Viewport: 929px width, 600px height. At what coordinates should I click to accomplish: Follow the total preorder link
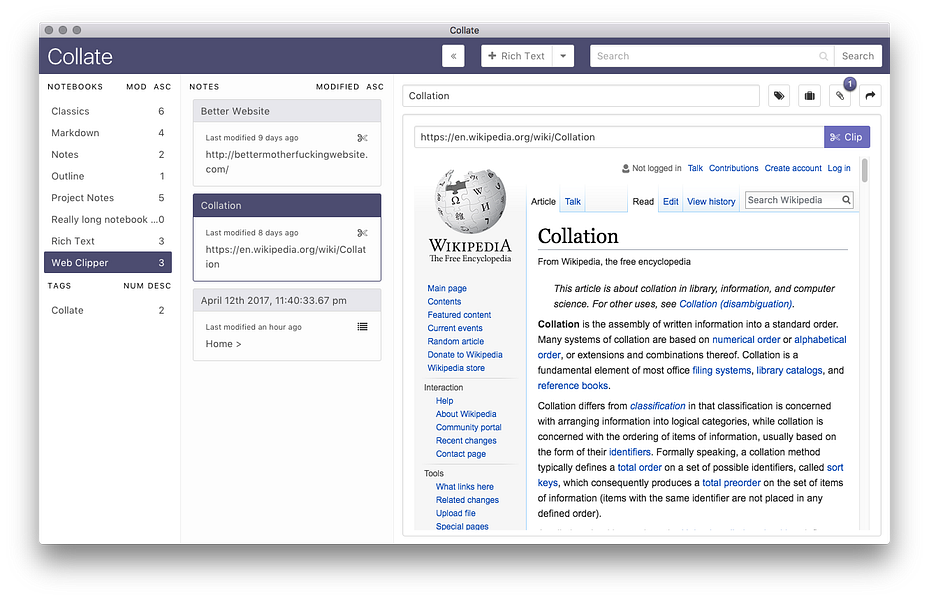[731, 483]
